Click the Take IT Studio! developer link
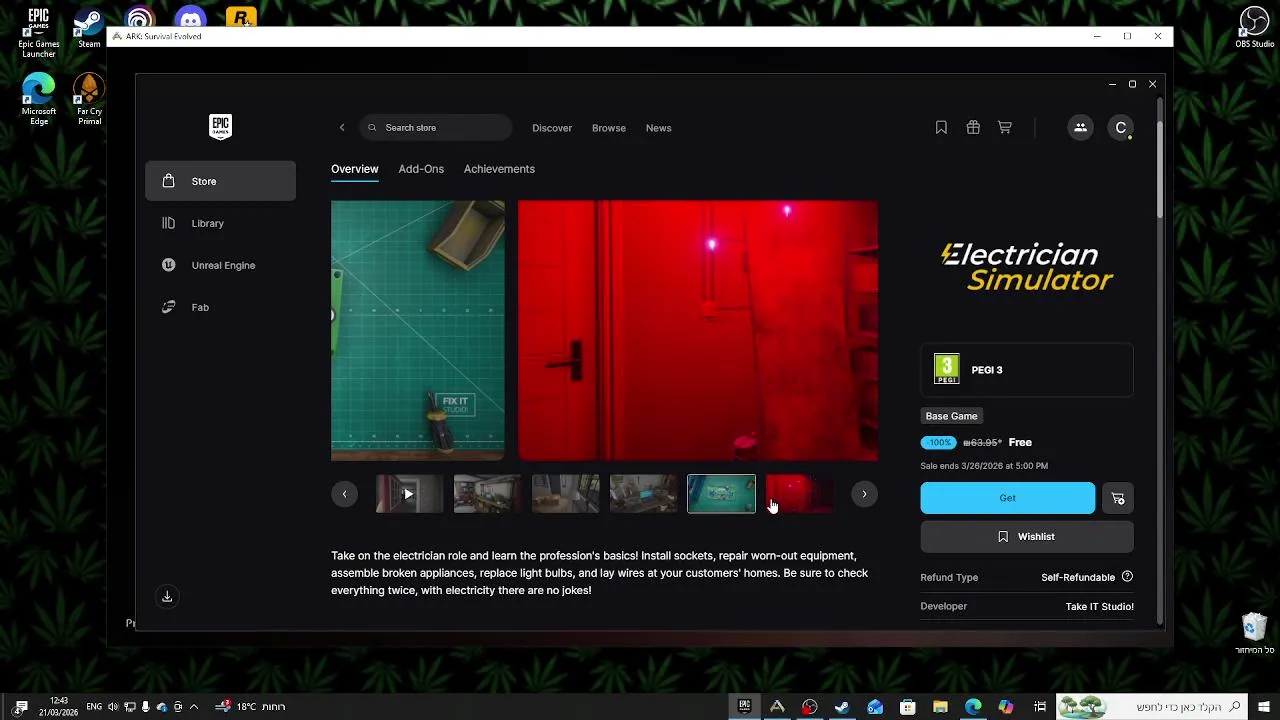 pos(1099,606)
